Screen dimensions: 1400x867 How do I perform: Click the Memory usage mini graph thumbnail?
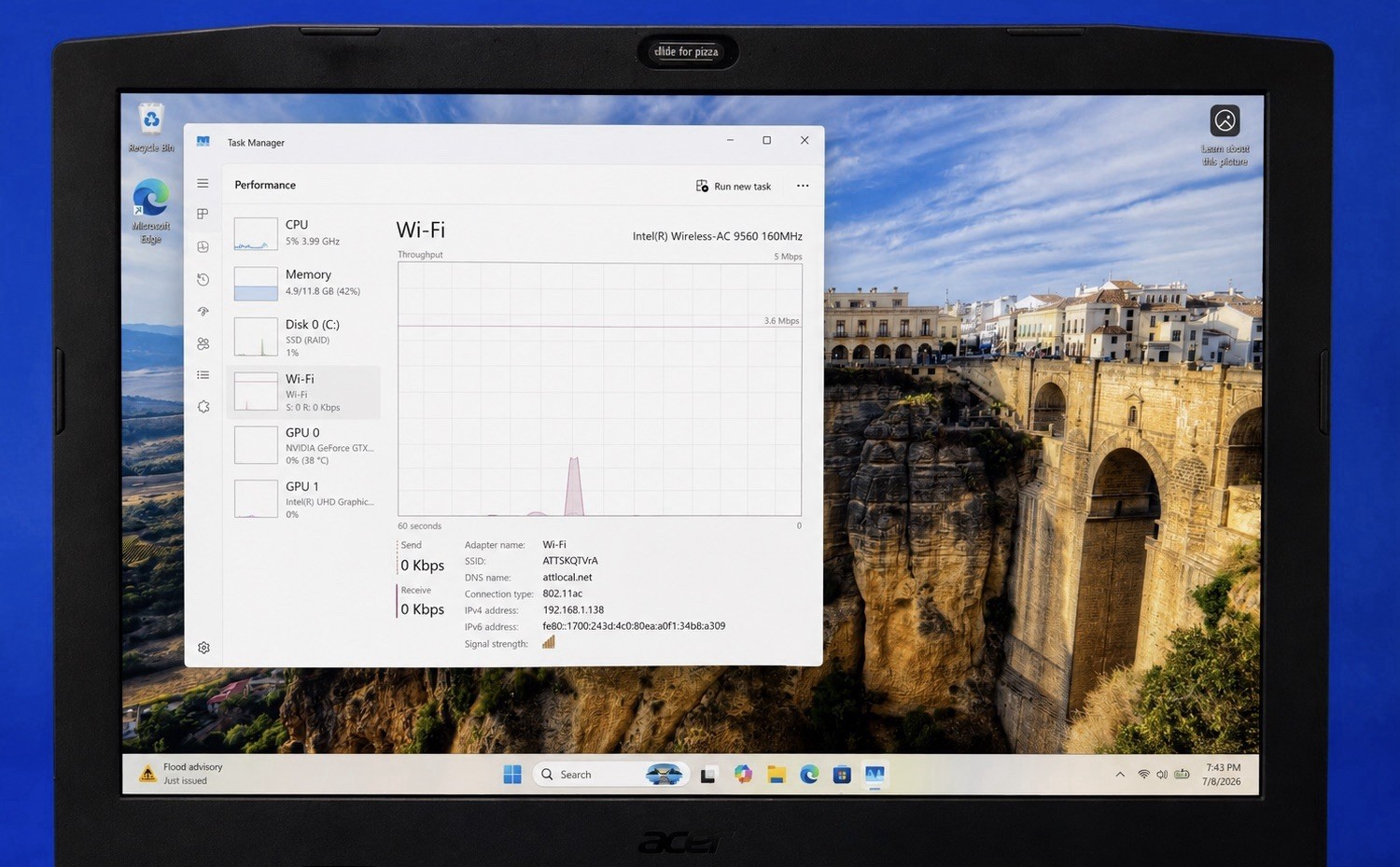256,284
